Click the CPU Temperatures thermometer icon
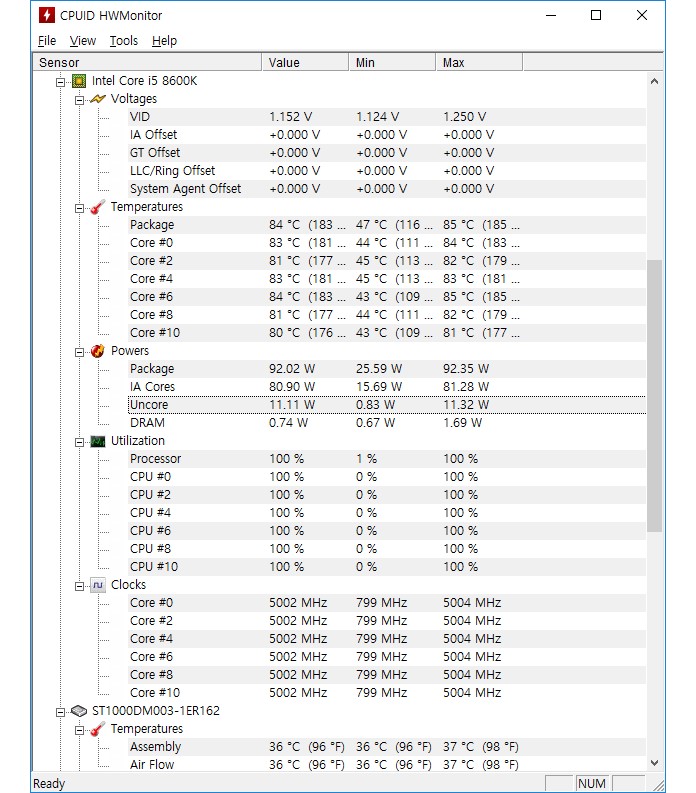The width and height of the screenshot is (696, 793). pyautogui.click(x=98, y=207)
